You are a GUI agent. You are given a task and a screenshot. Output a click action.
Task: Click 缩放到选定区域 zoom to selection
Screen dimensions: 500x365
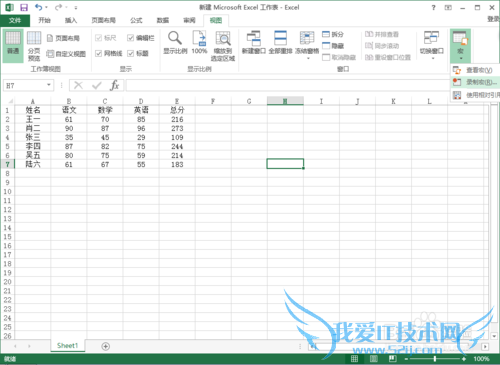coord(223,46)
